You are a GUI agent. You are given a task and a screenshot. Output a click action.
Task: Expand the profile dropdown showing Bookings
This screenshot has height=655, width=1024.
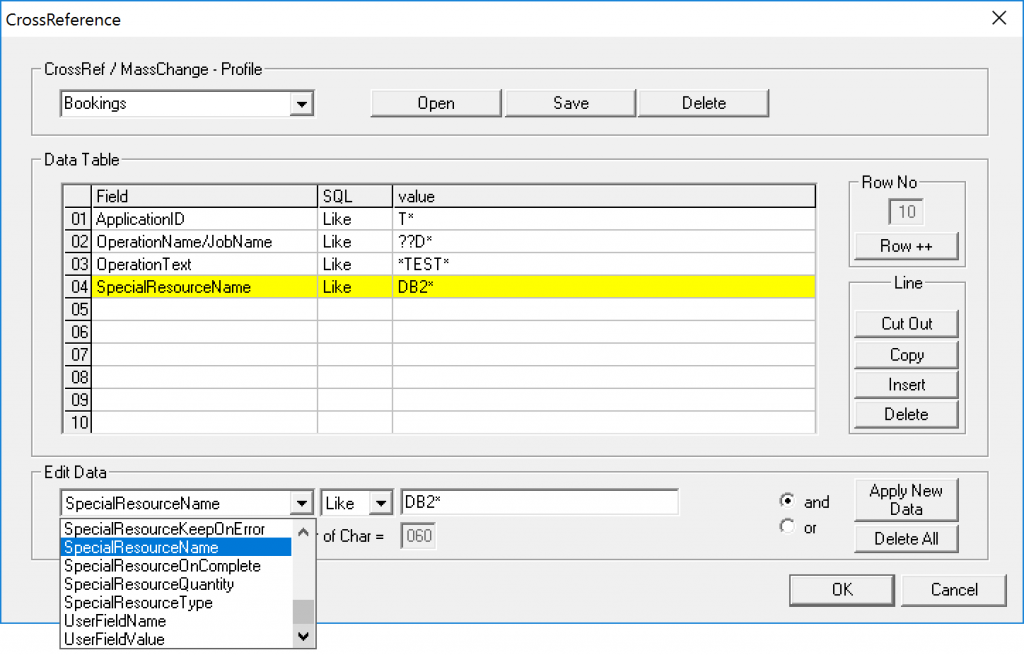302,102
